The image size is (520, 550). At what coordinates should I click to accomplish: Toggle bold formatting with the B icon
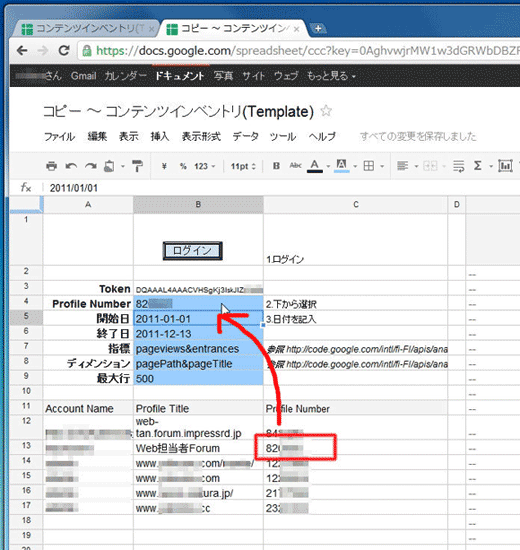click(276, 166)
